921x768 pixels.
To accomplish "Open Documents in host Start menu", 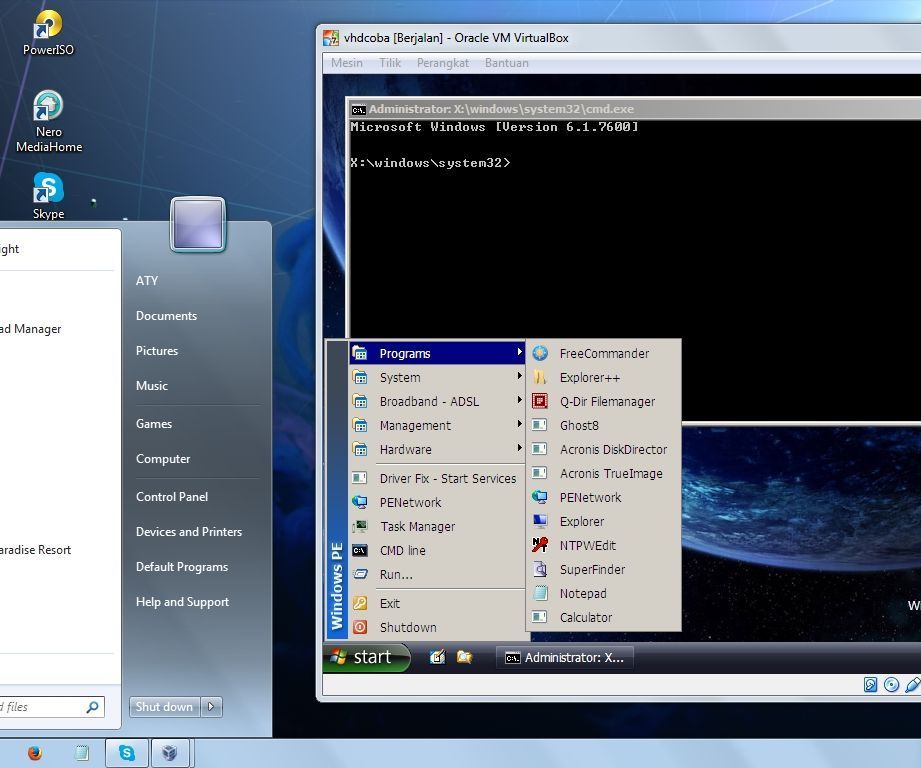I will [166, 316].
